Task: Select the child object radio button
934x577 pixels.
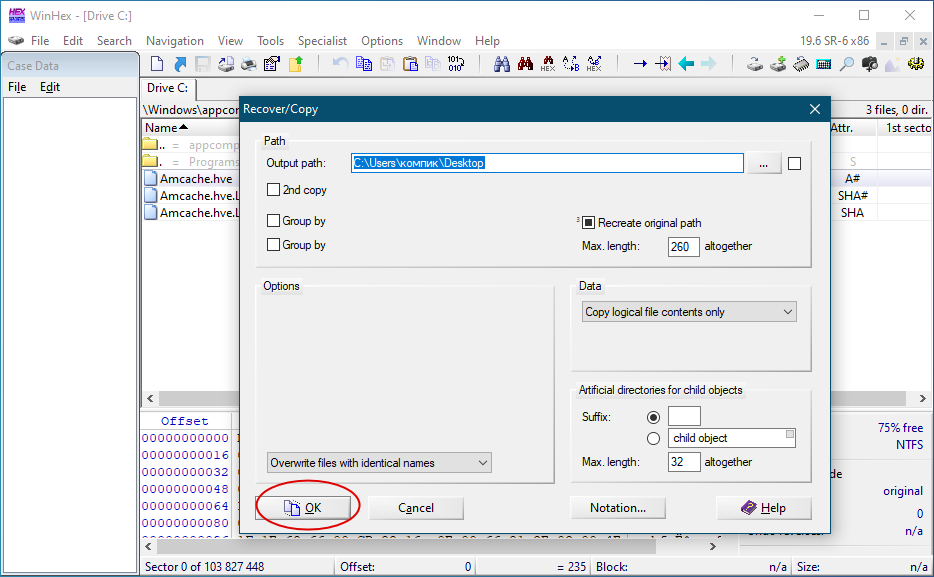Action: pyautogui.click(x=653, y=439)
